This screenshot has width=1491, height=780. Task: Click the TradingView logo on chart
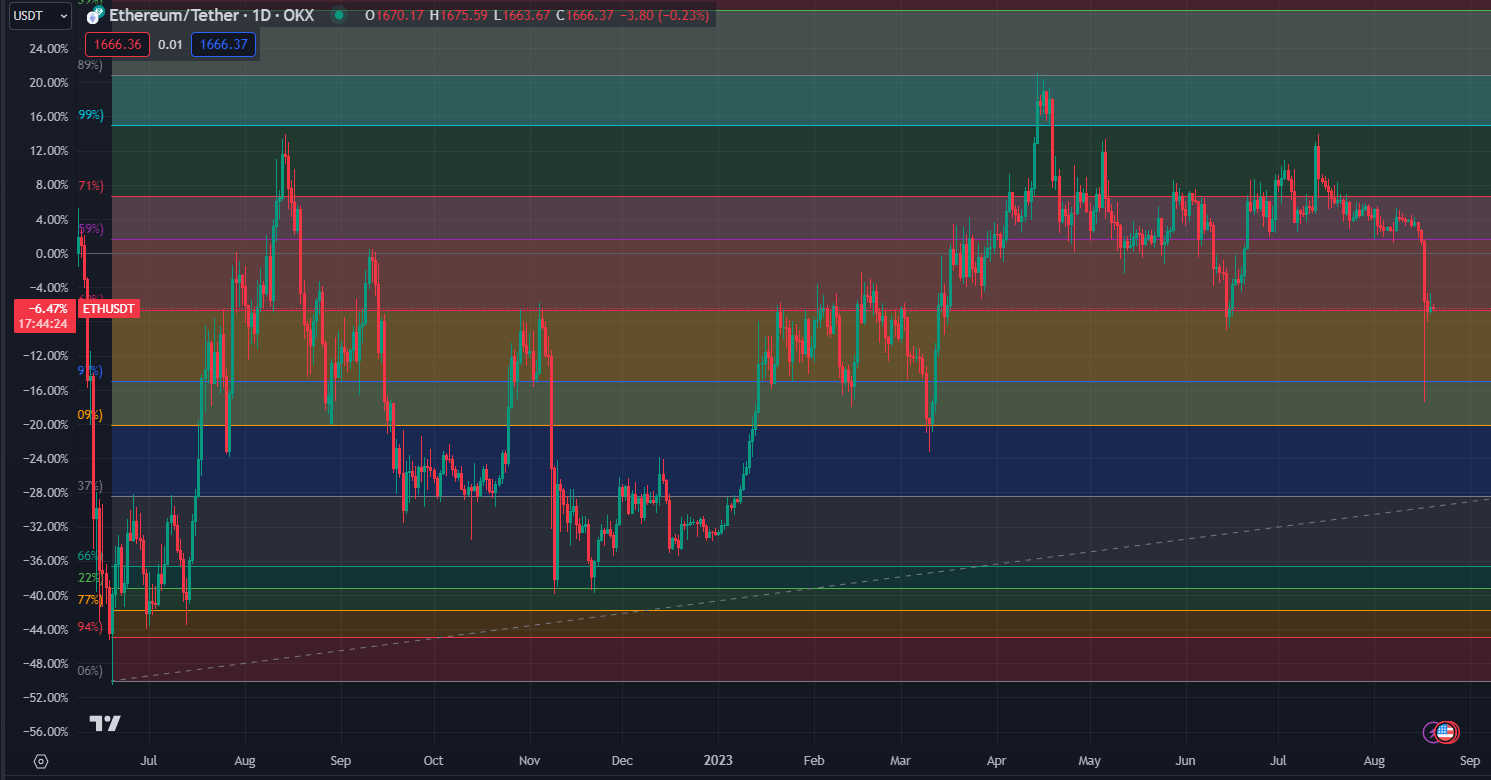pyautogui.click(x=105, y=723)
